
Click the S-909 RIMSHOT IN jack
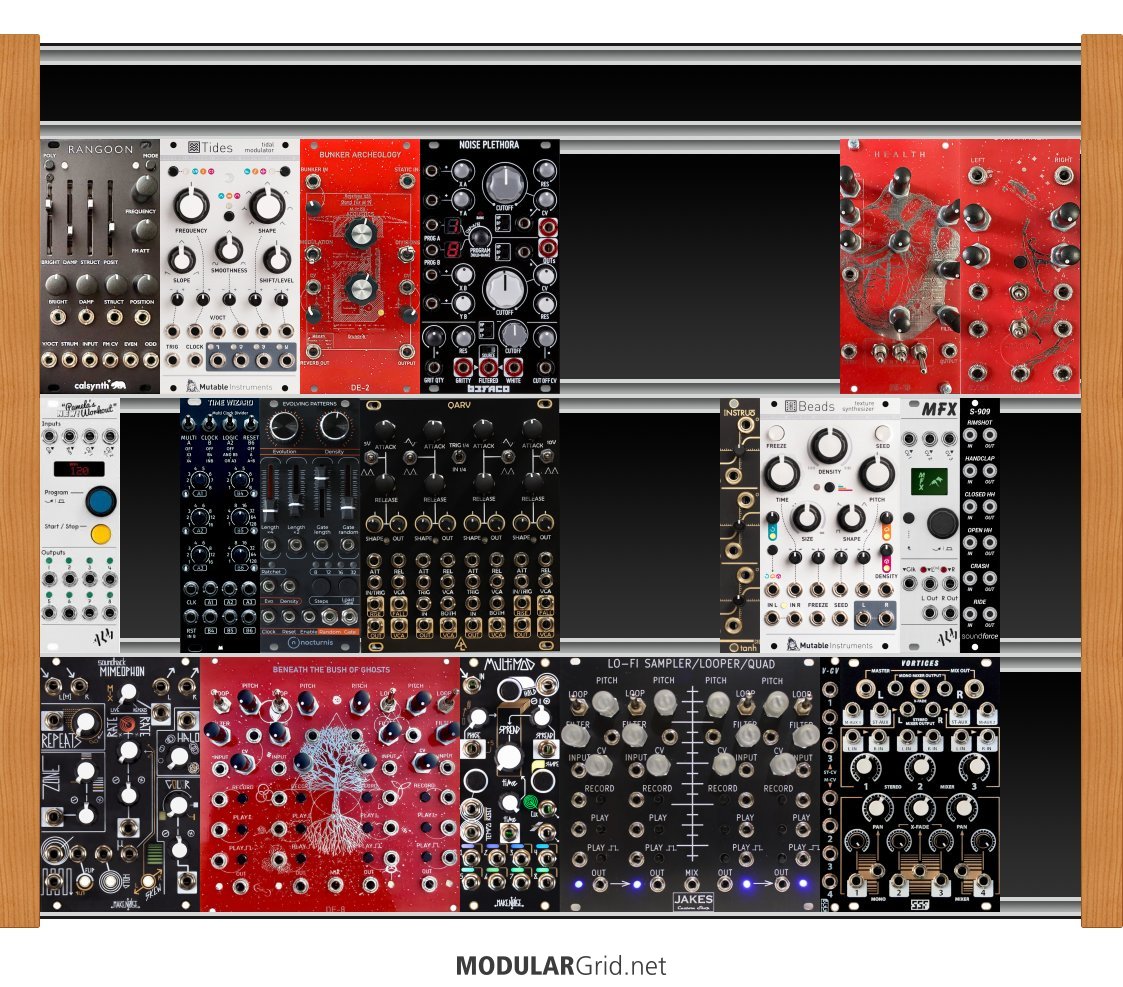[970, 435]
